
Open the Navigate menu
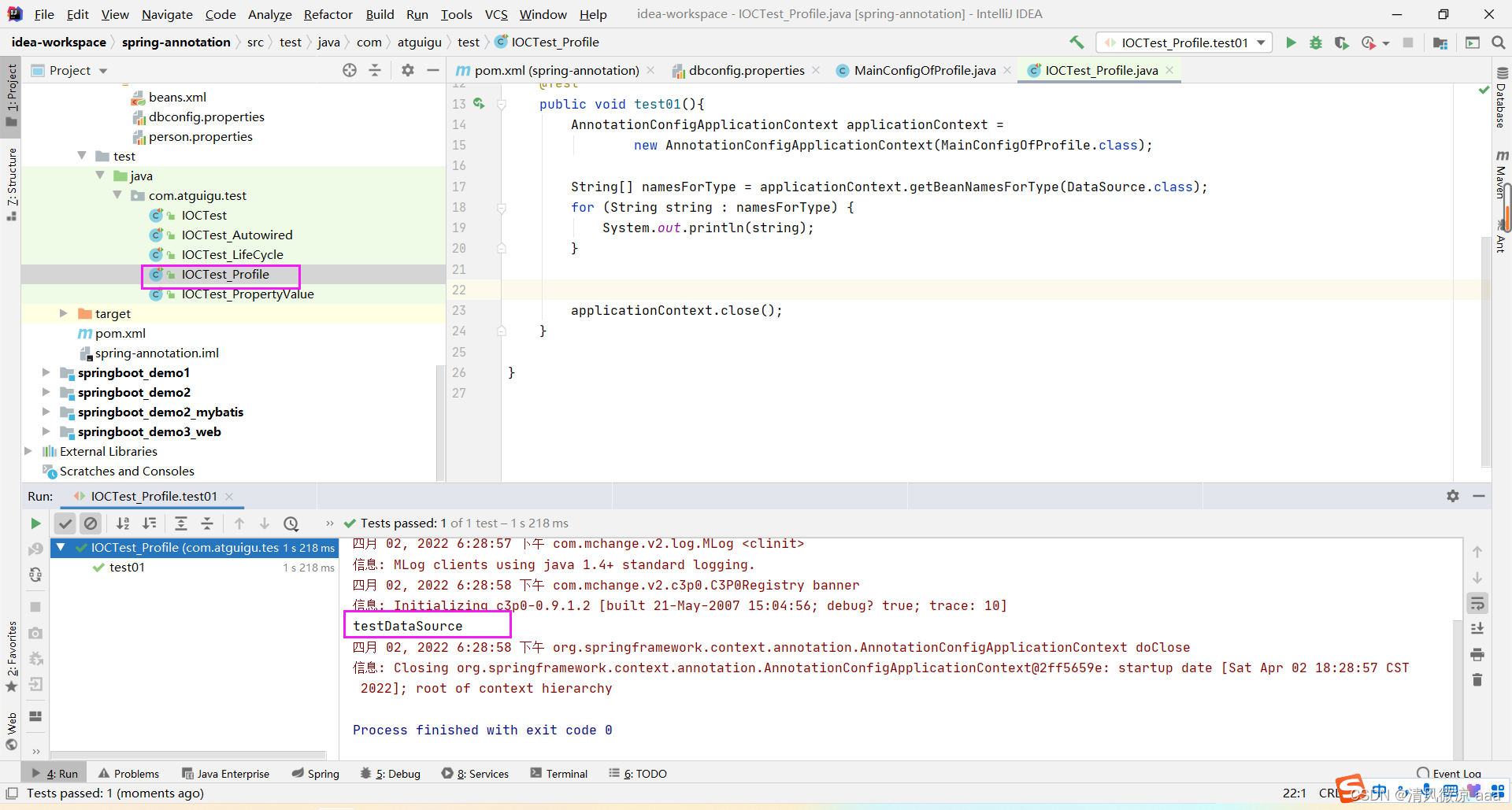click(167, 14)
